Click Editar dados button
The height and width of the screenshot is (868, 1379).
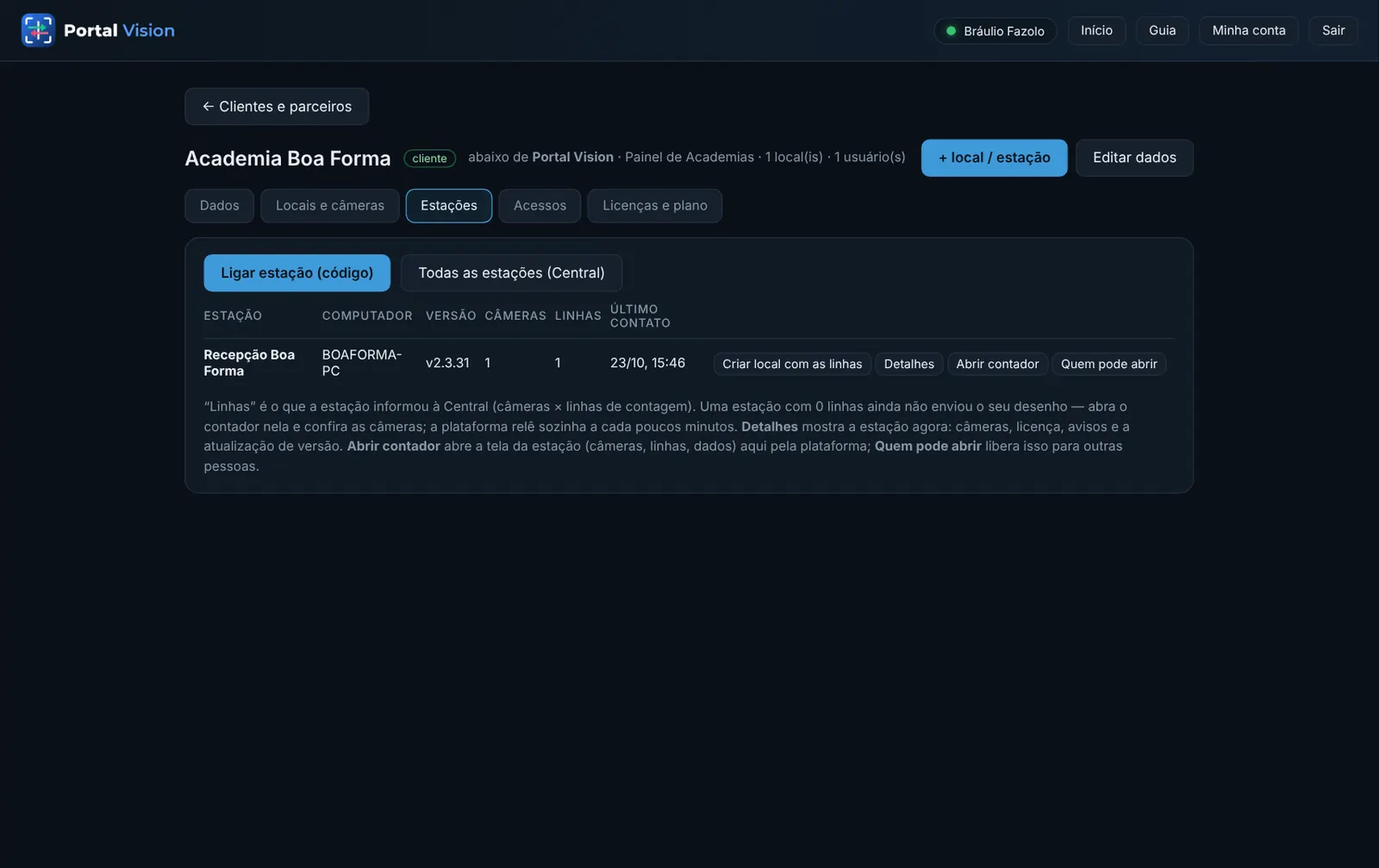click(x=1134, y=158)
